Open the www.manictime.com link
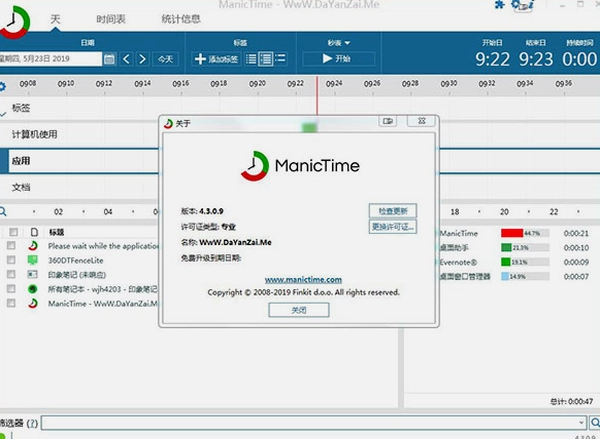 303,280
